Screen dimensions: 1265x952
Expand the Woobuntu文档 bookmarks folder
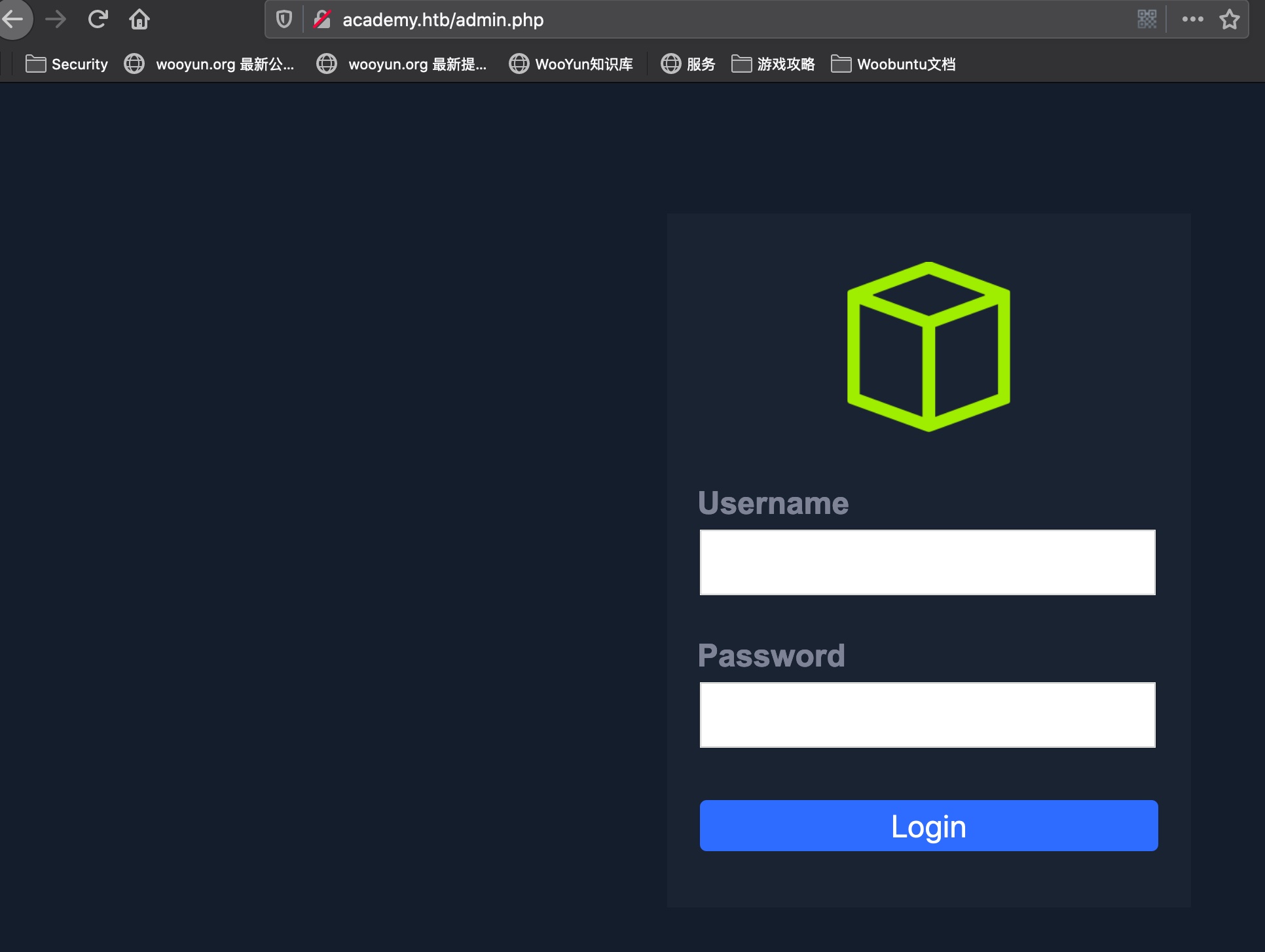[893, 64]
